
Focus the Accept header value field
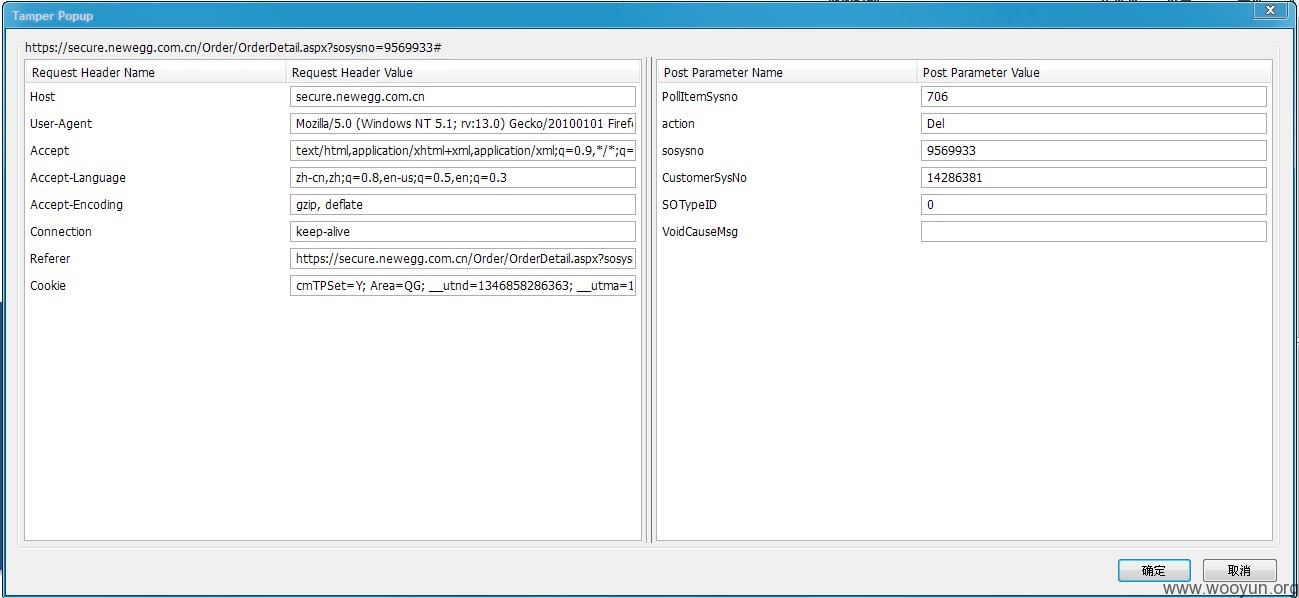click(x=463, y=151)
